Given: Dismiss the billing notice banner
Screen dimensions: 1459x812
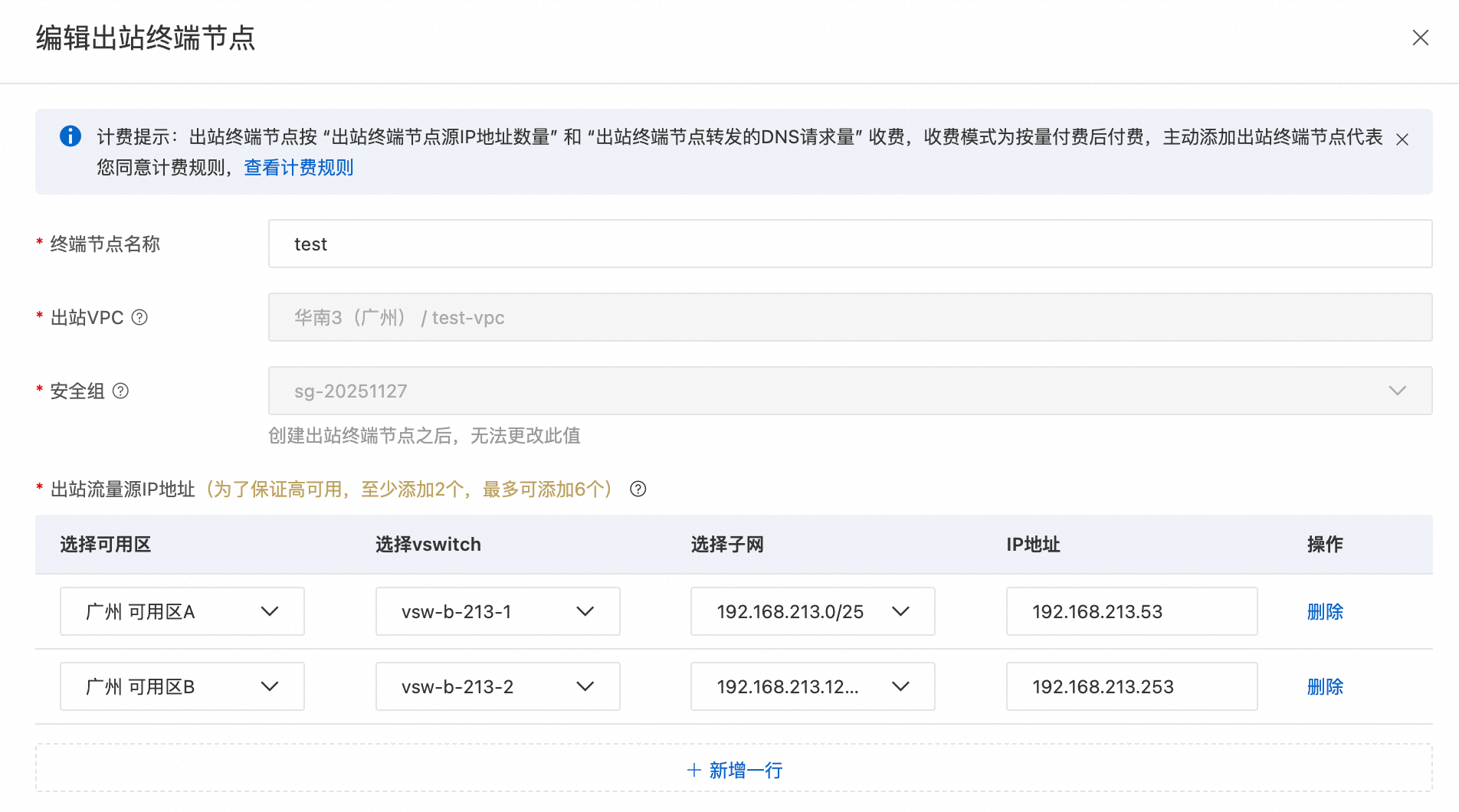Looking at the screenshot, I should pyautogui.click(x=1402, y=139).
